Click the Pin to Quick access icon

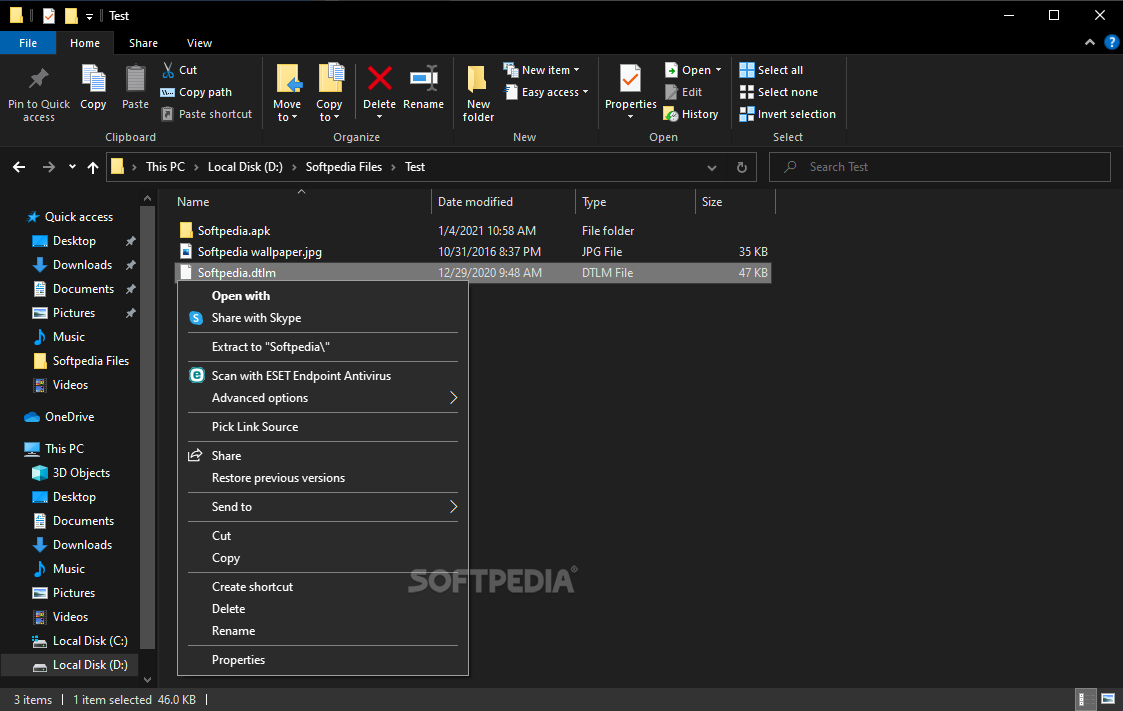[x=39, y=79]
